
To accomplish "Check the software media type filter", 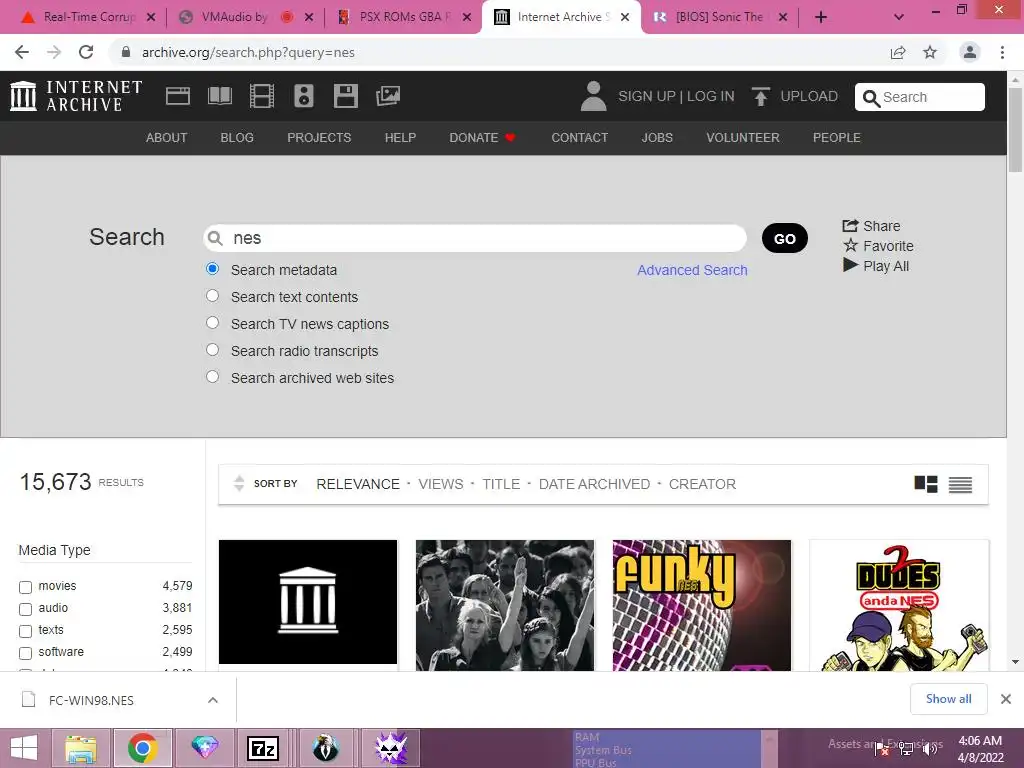I will click(x=25, y=653).
